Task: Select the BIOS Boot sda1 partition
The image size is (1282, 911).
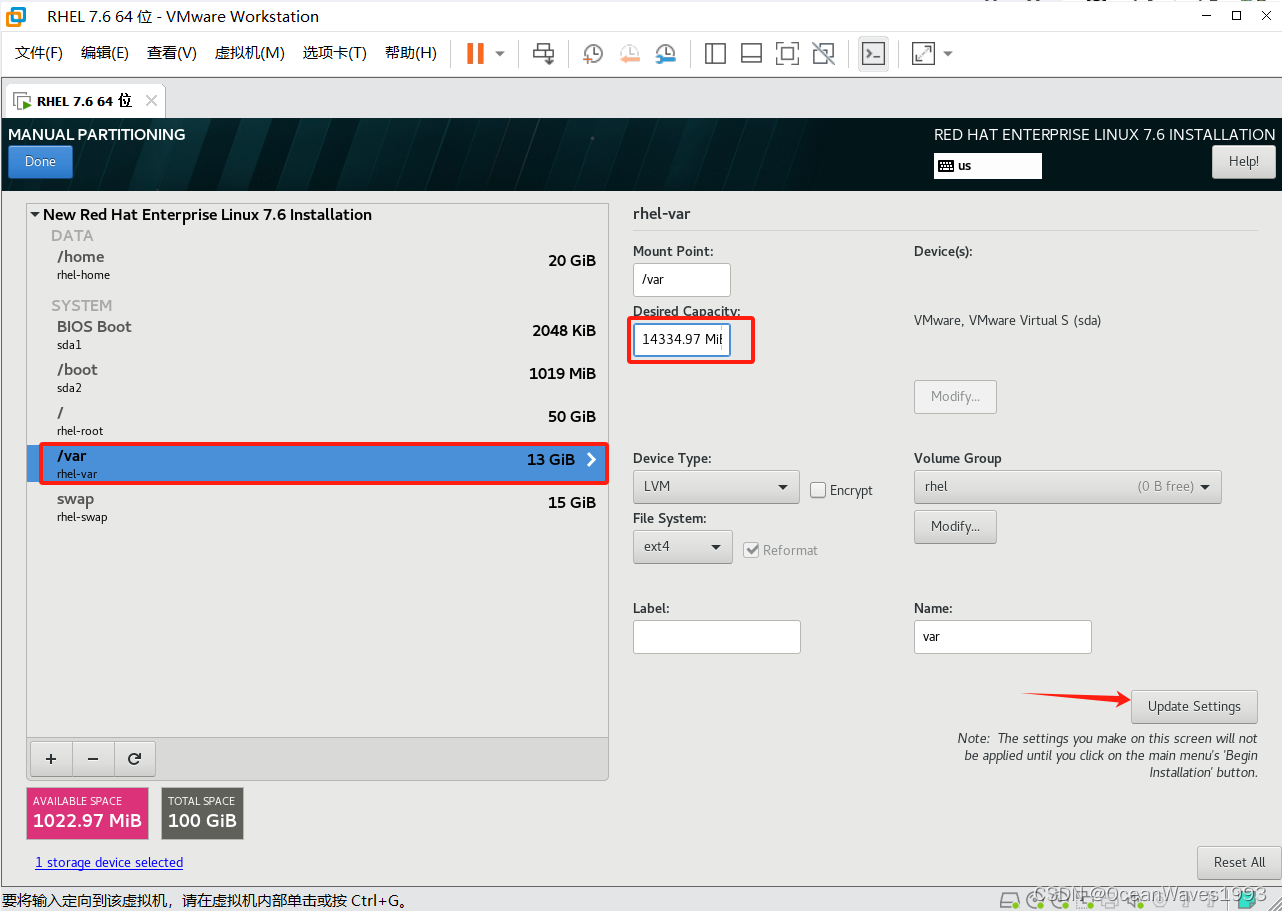Action: pos(317,335)
